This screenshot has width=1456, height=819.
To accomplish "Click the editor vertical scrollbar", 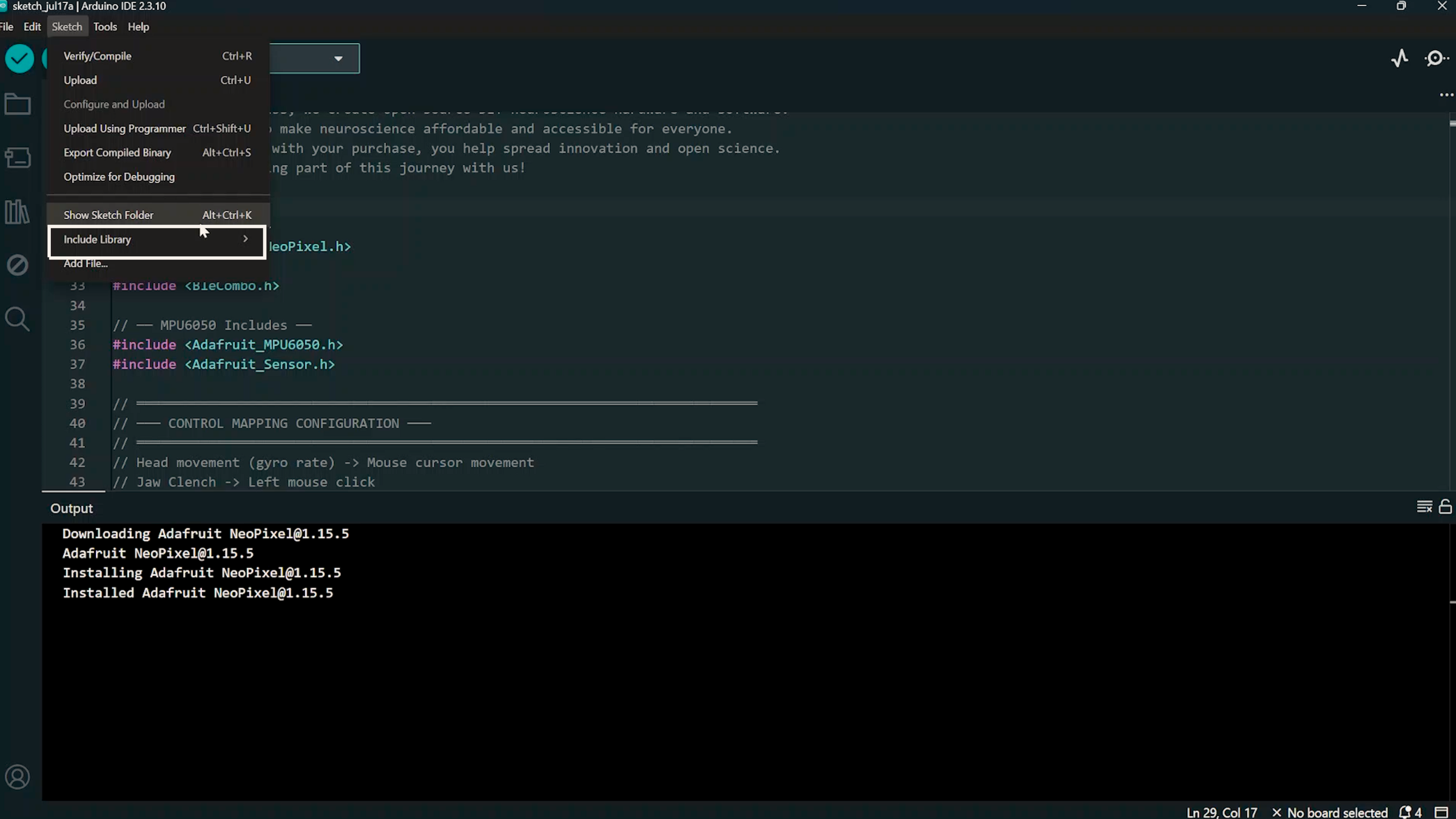I will [x=1452, y=301].
